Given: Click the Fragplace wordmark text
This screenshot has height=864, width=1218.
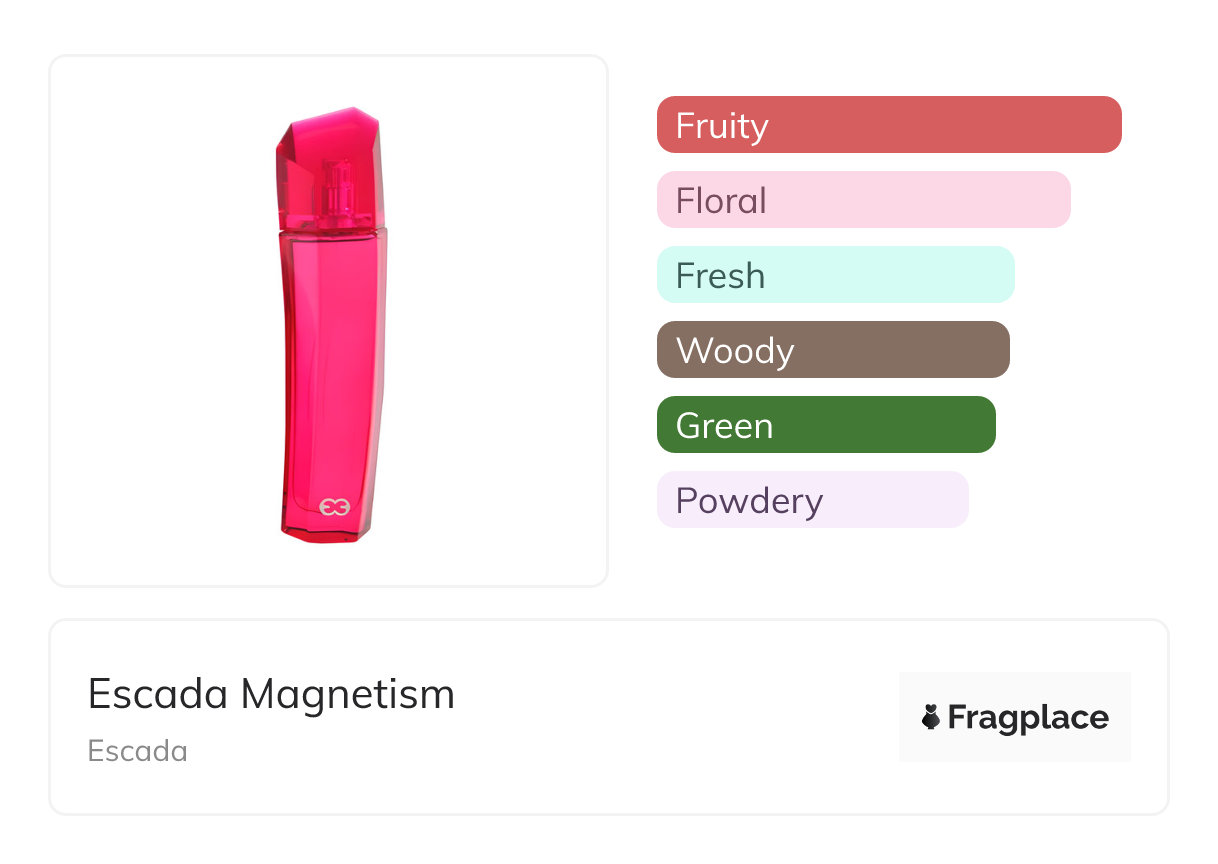Looking at the screenshot, I should tap(1028, 717).
